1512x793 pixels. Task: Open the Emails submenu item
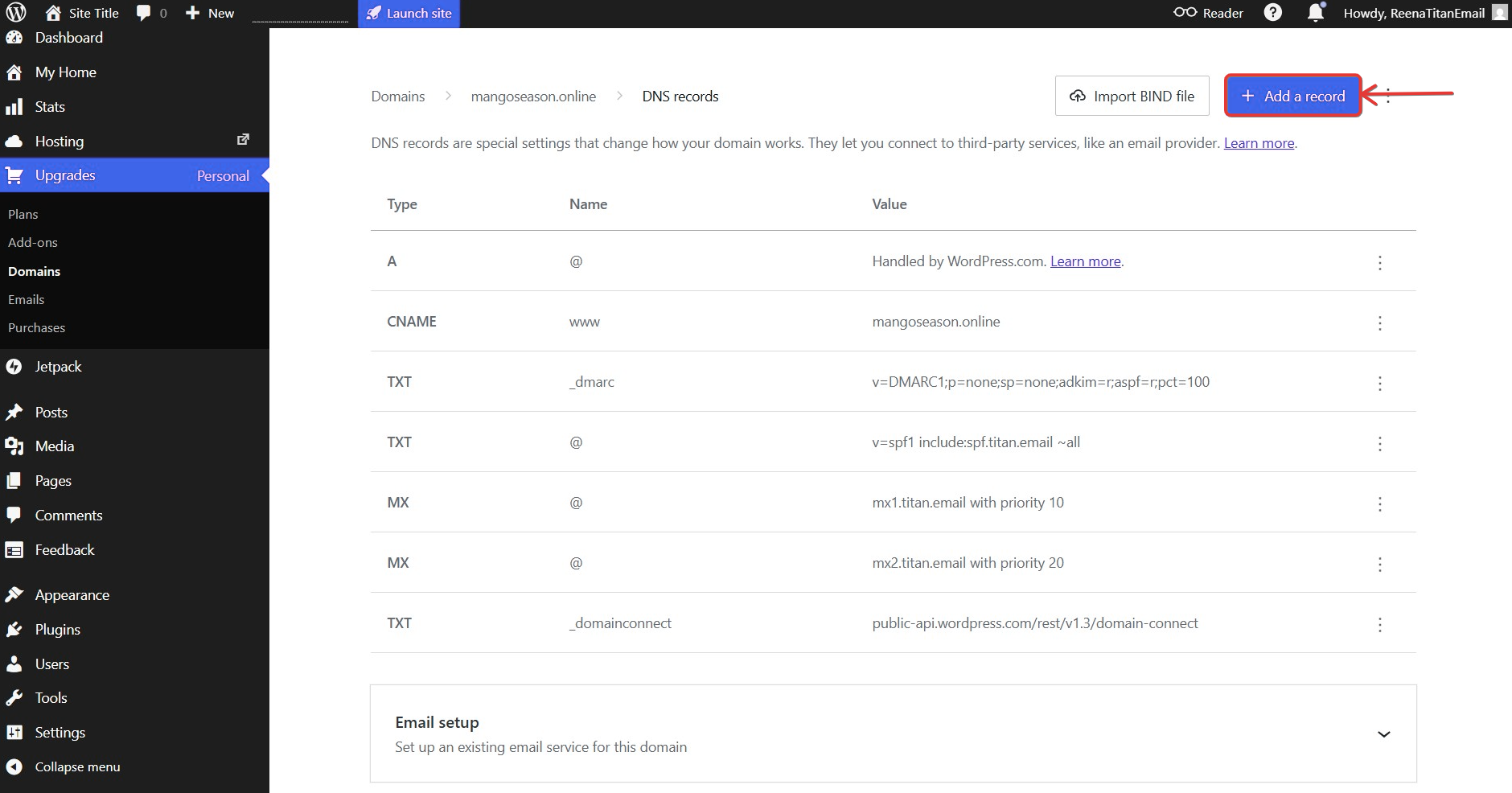pos(27,300)
